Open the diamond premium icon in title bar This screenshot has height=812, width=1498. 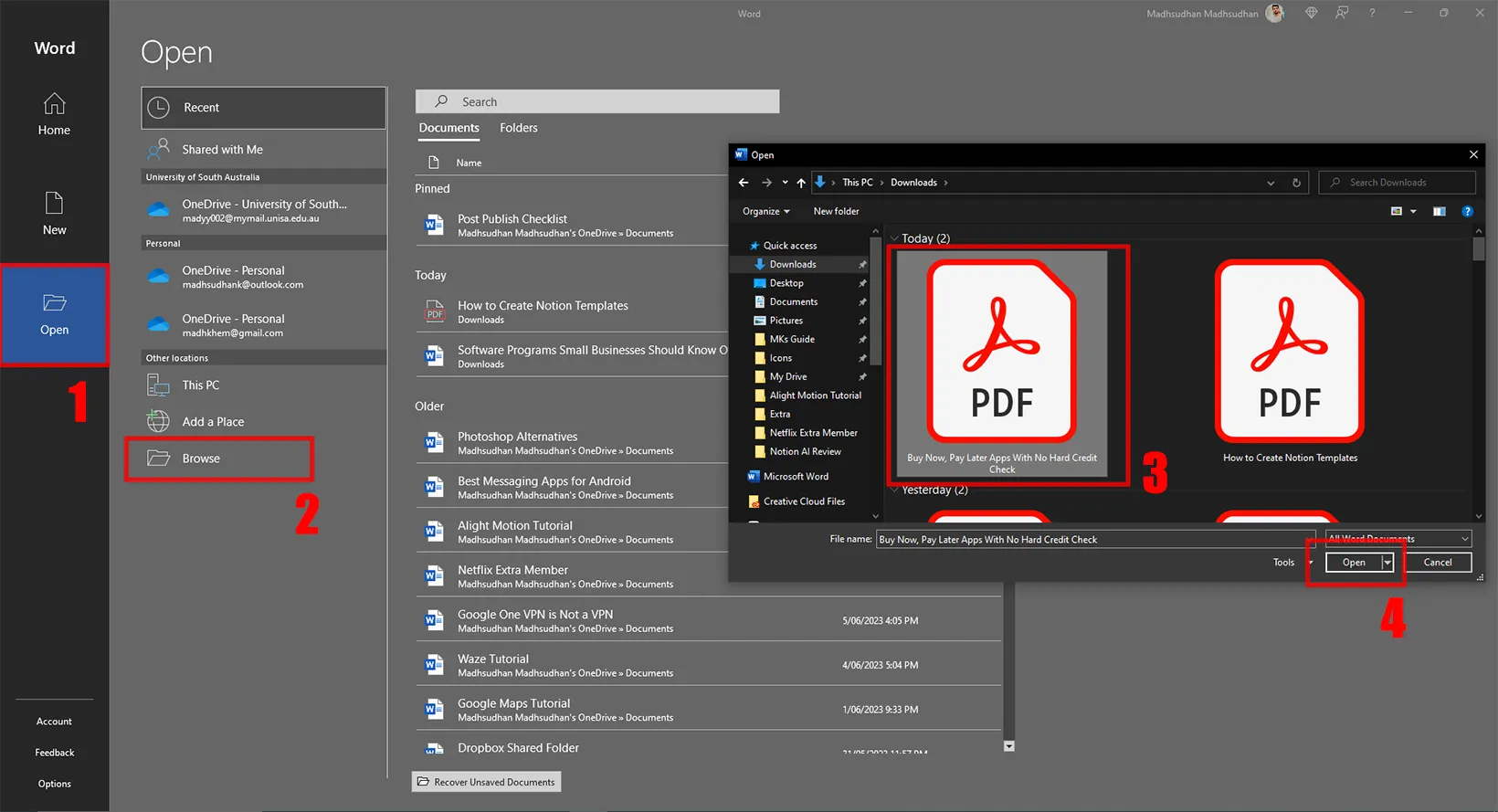(1311, 13)
